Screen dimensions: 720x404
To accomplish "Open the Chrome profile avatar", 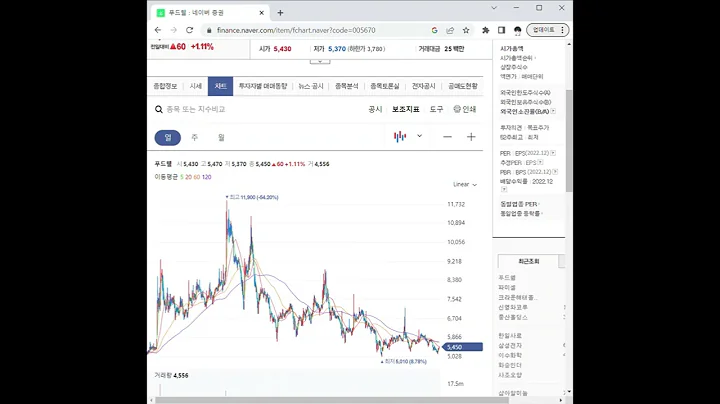I will tap(518, 30).
